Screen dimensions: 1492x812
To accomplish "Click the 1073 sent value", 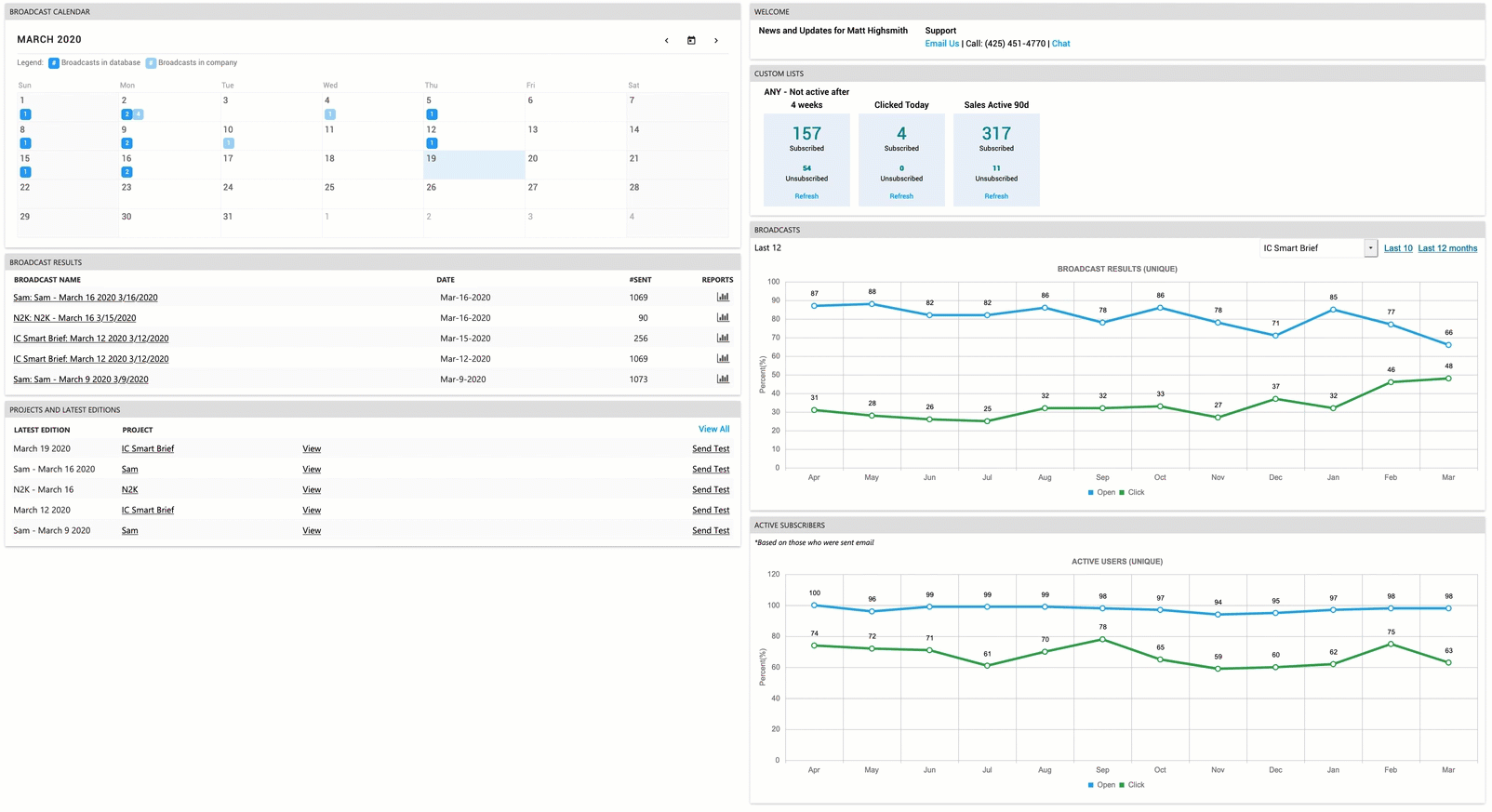I will pos(638,379).
